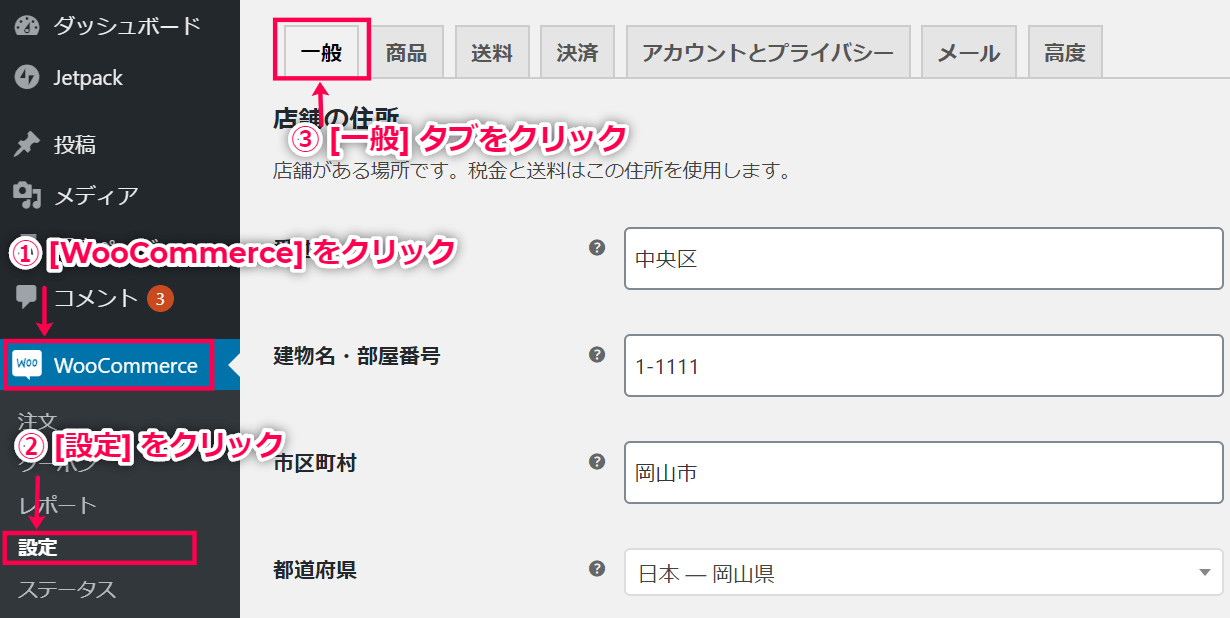Click the Dashboard gauge icon
The image size is (1230, 618).
click(x=27, y=25)
